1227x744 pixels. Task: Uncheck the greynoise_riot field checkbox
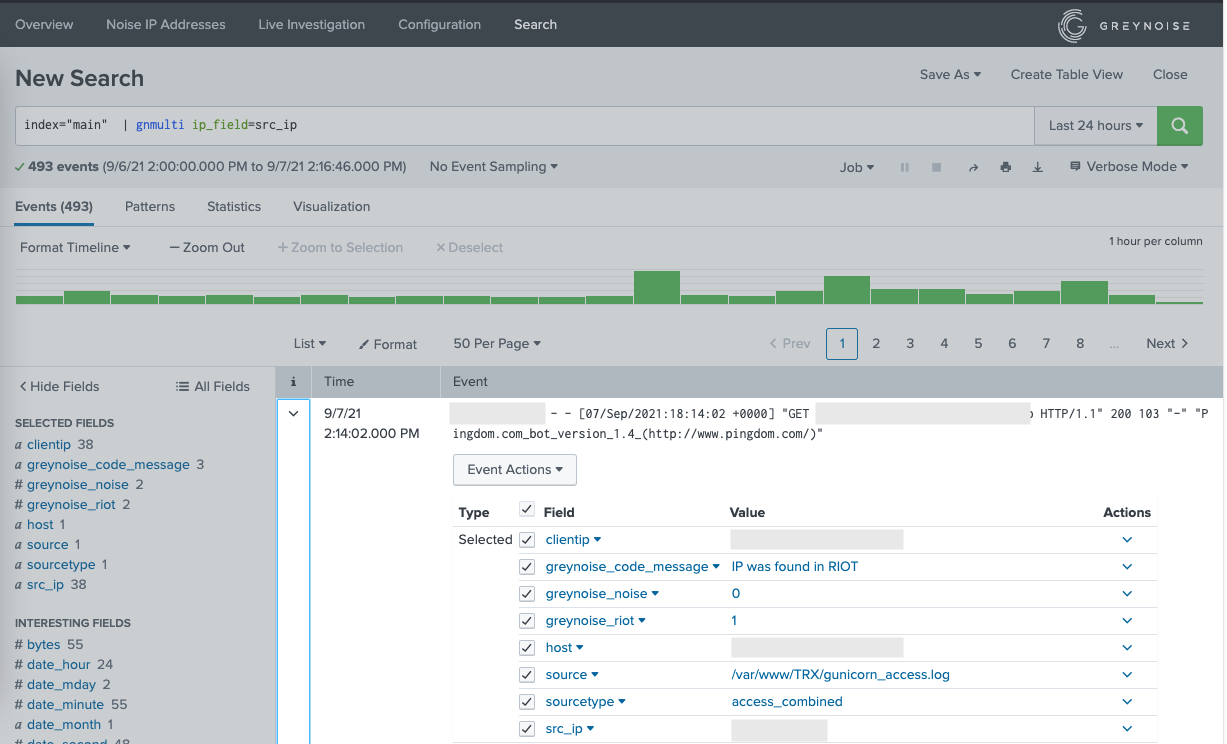tap(527, 620)
